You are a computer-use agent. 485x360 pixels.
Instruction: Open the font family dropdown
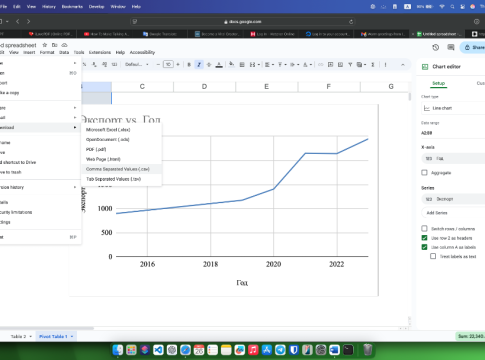[x=136, y=64]
